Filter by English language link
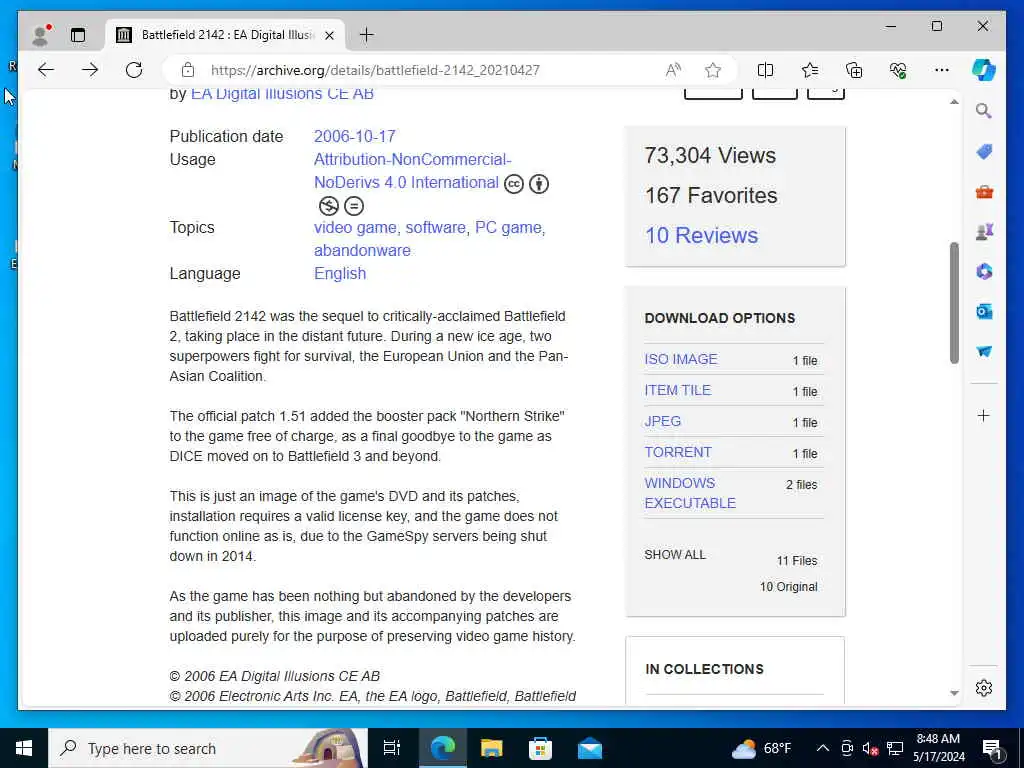 (x=340, y=274)
